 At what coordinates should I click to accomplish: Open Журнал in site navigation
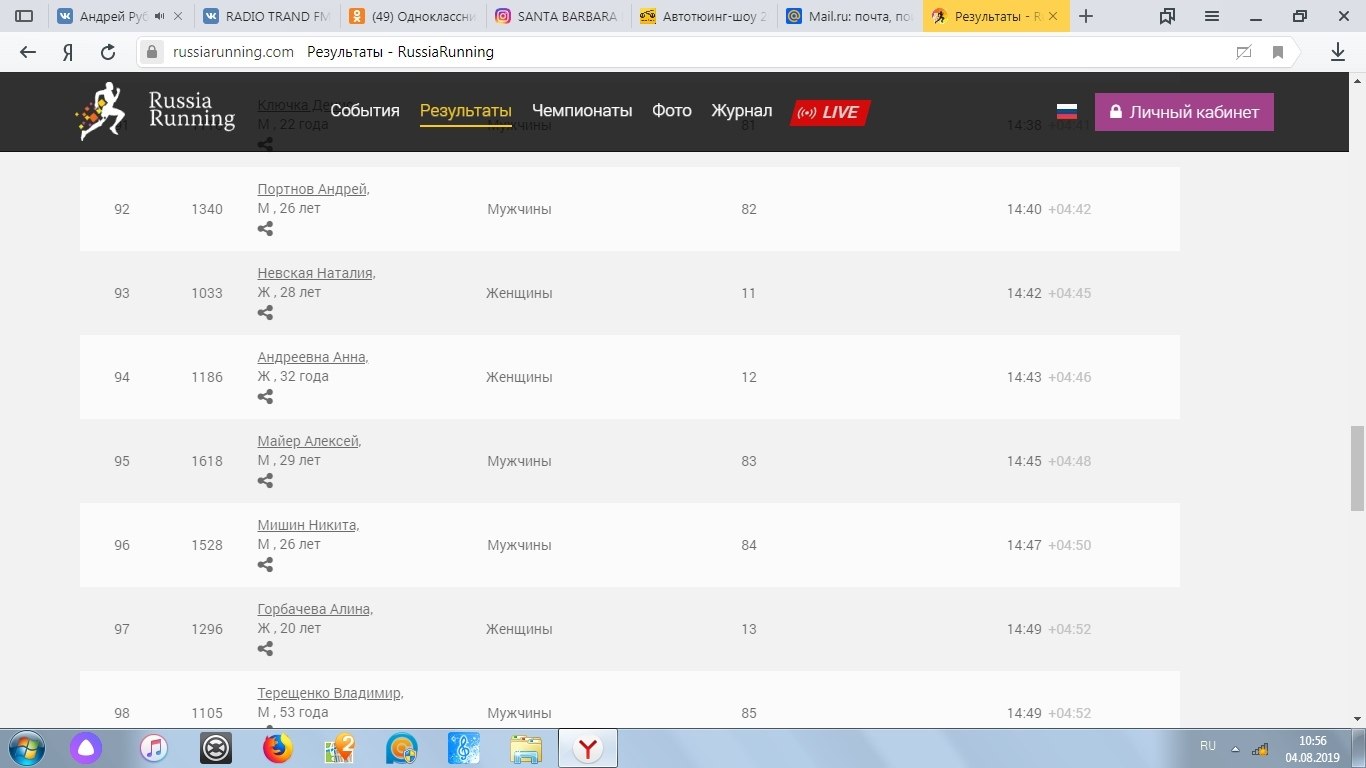tap(742, 111)
